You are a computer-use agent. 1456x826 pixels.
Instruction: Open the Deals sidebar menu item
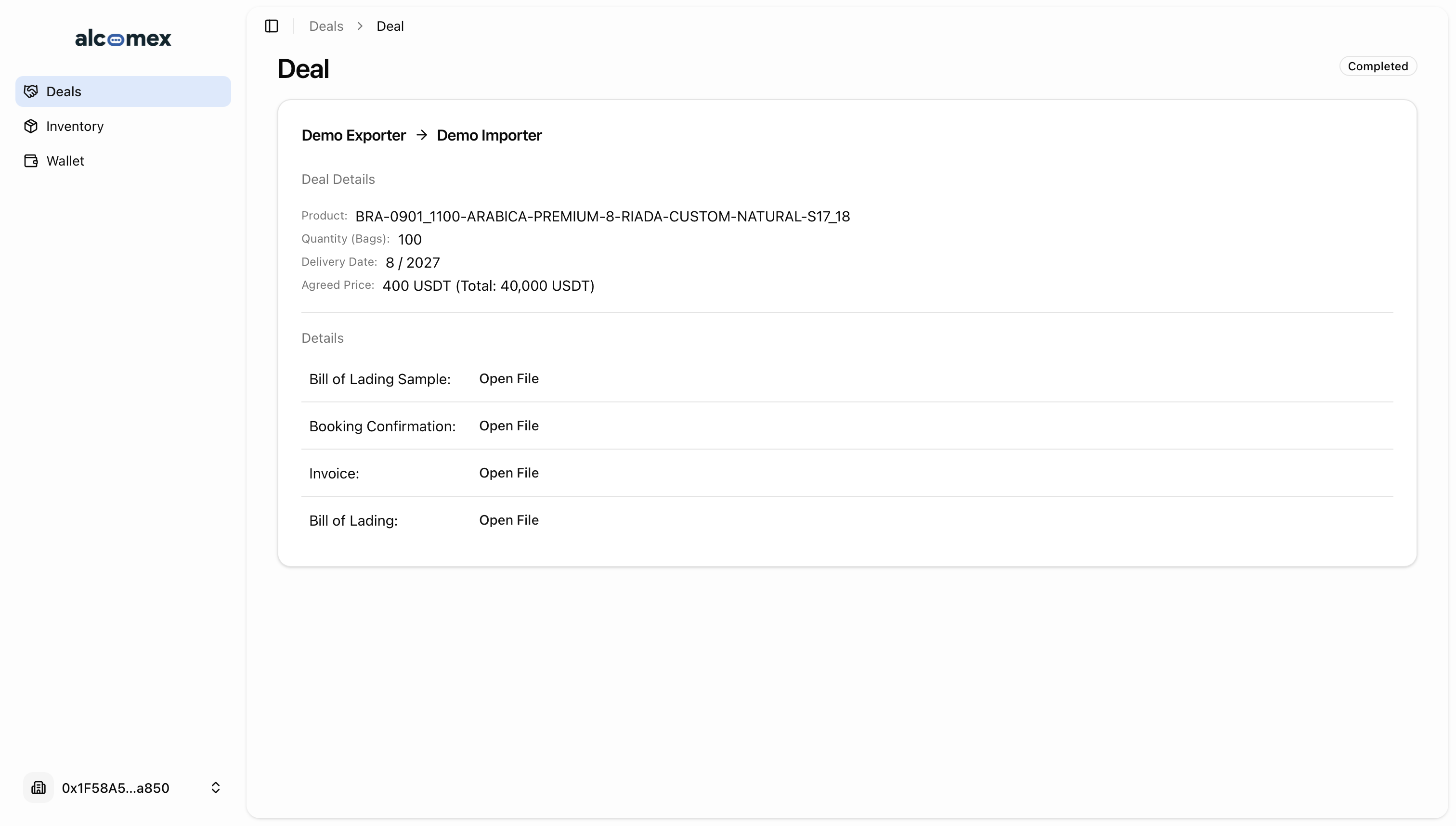[x=123, y=91]
